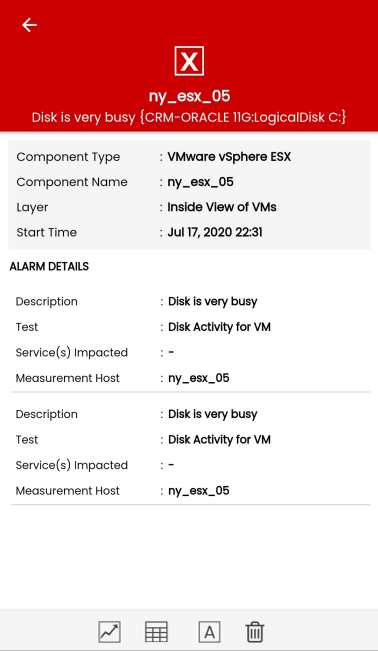Tap the acknowledge 'A' icon
Image resolution: width=378 pixels, height=651 pixels.
pyautogui.click(x=209, y=632)
